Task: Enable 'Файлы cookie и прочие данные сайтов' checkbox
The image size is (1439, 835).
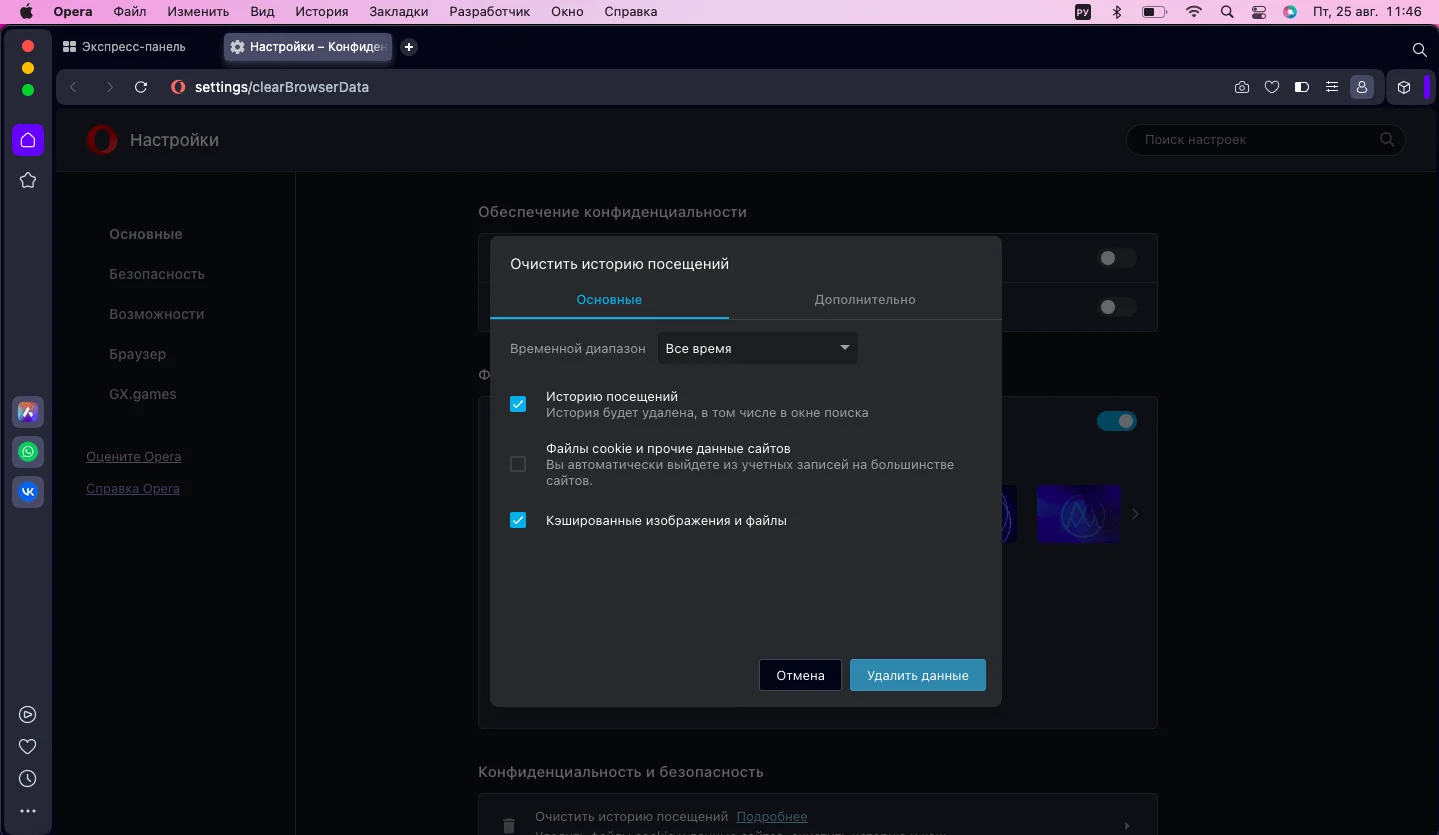Action: coord(518,464)
